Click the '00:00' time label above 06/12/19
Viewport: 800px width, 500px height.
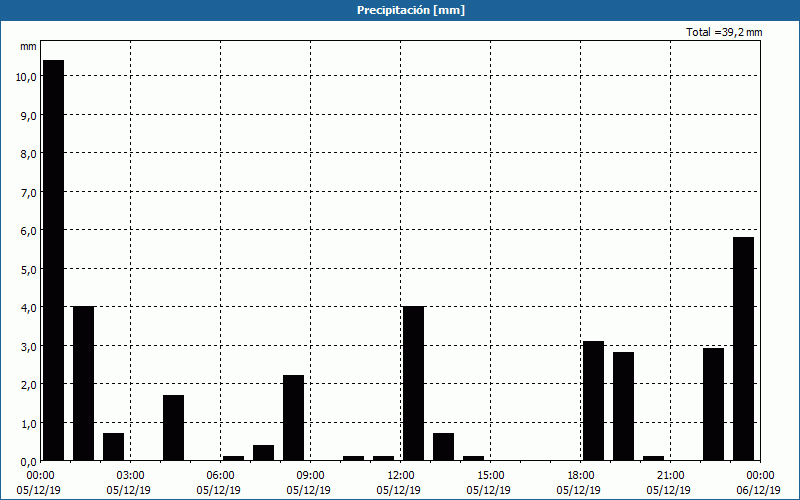click(x=760, y=476)
